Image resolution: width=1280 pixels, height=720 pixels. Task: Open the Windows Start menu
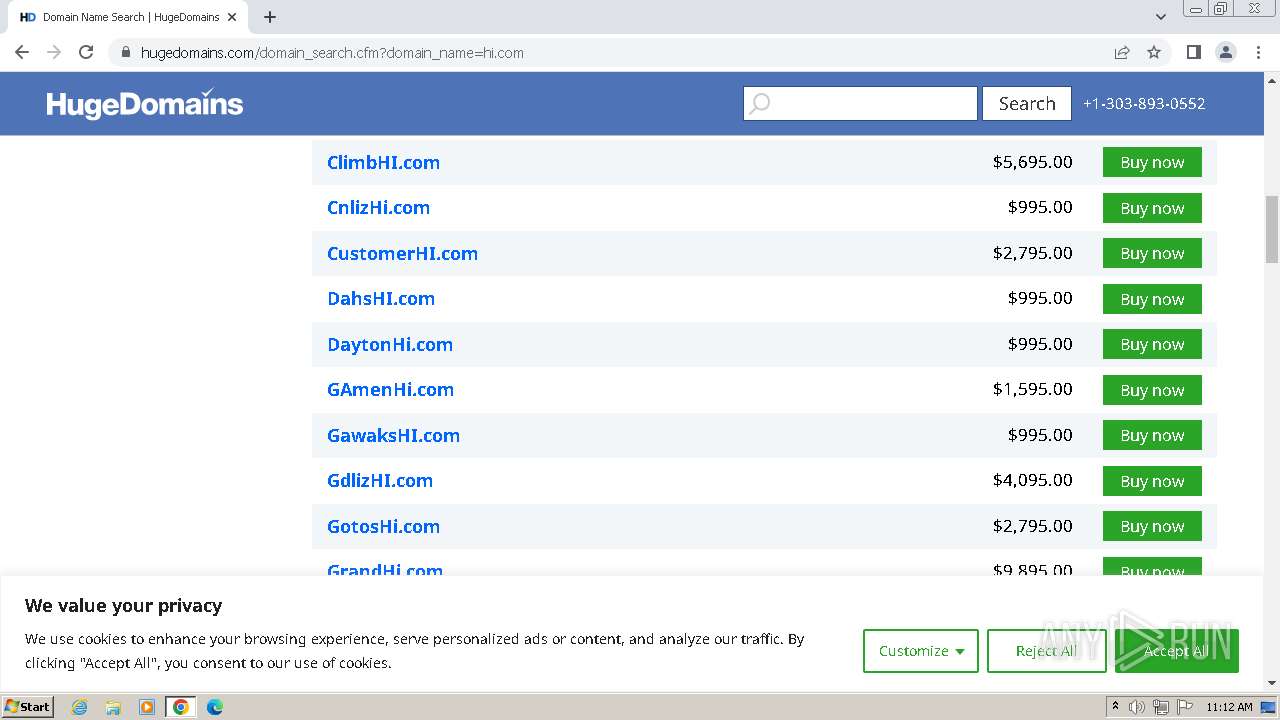pyautogui.click(x=27, y=706)
